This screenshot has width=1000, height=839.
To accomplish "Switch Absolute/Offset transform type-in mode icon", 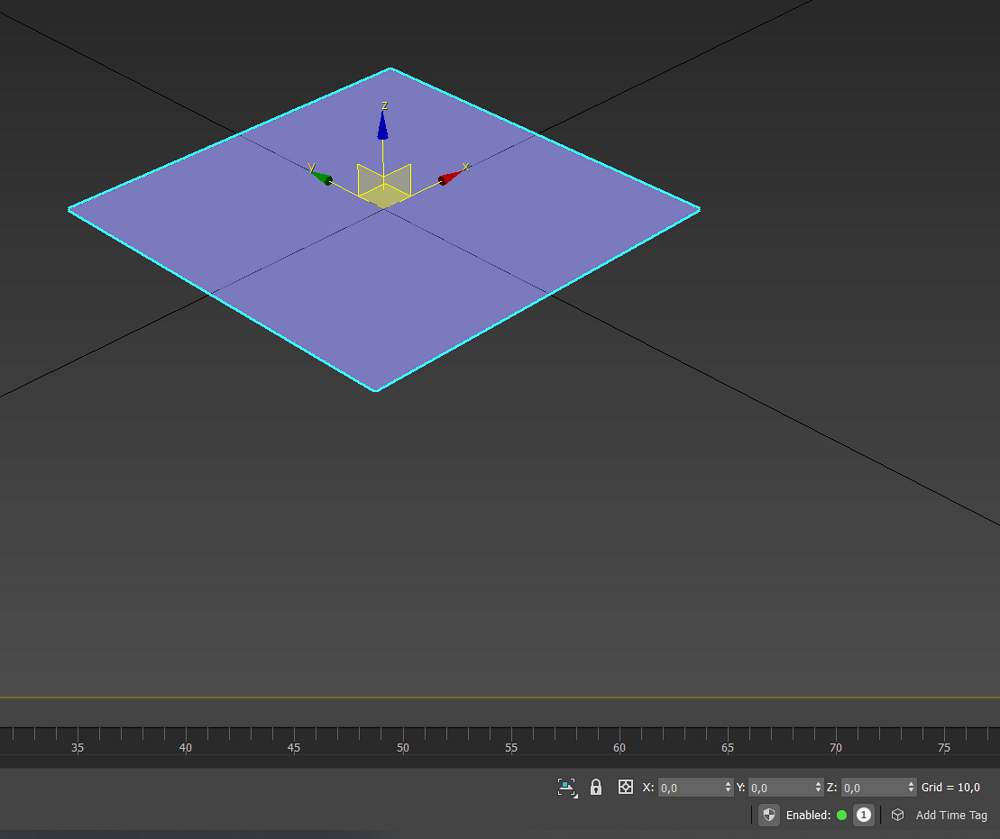I will [x=626, y=787].
